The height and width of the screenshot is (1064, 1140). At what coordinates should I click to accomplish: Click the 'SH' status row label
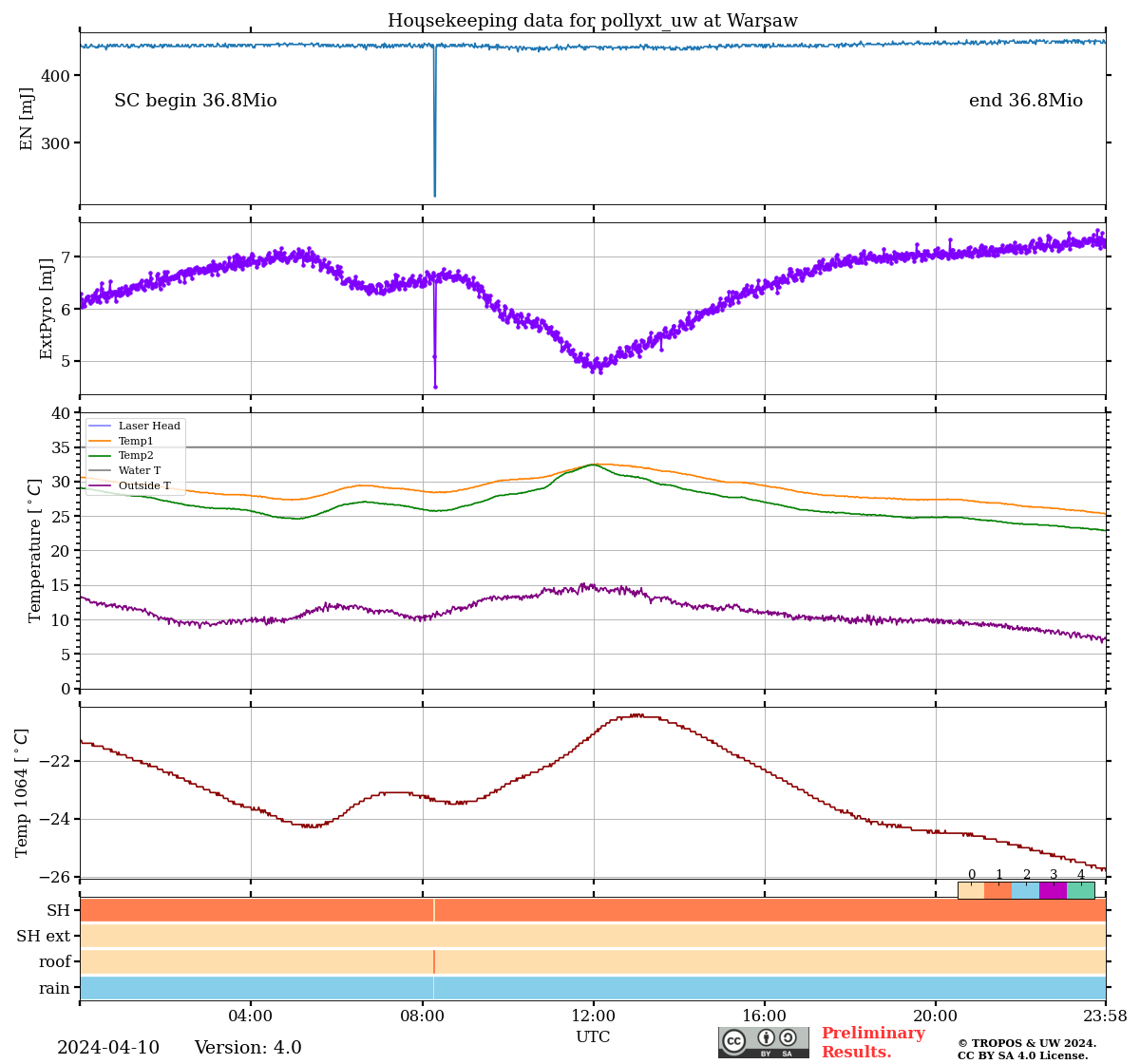pos(59,911)
